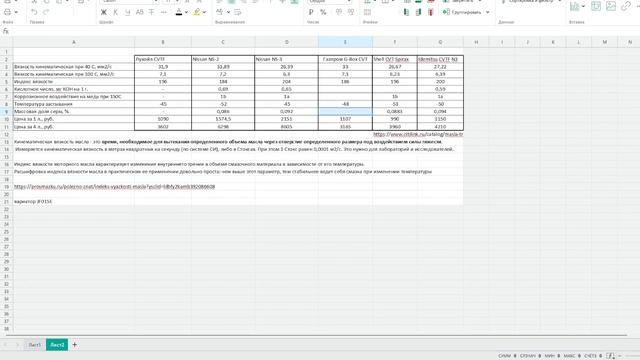The image size is (640, 360).
Task: Select the Idemitsu CVTF N3 header cell
Action: click(x=440, y=59)
